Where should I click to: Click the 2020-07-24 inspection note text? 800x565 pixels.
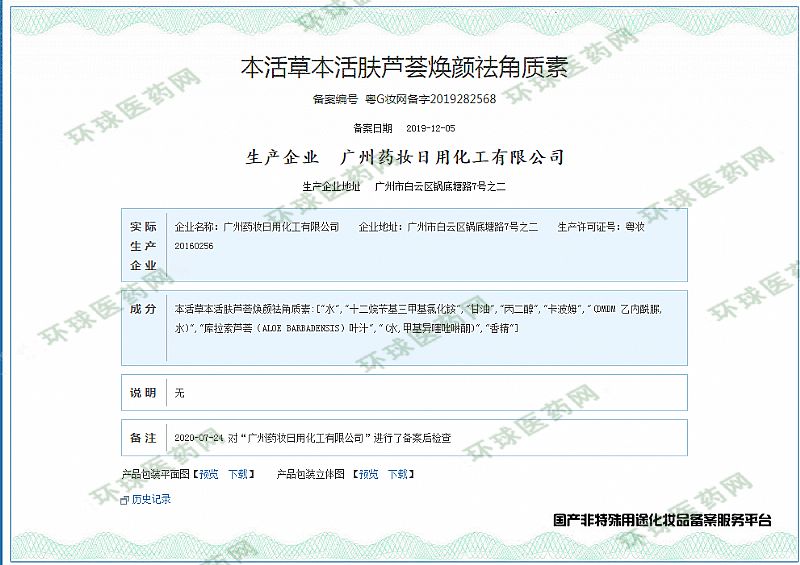pyautogui.click(x=313, y=438)
